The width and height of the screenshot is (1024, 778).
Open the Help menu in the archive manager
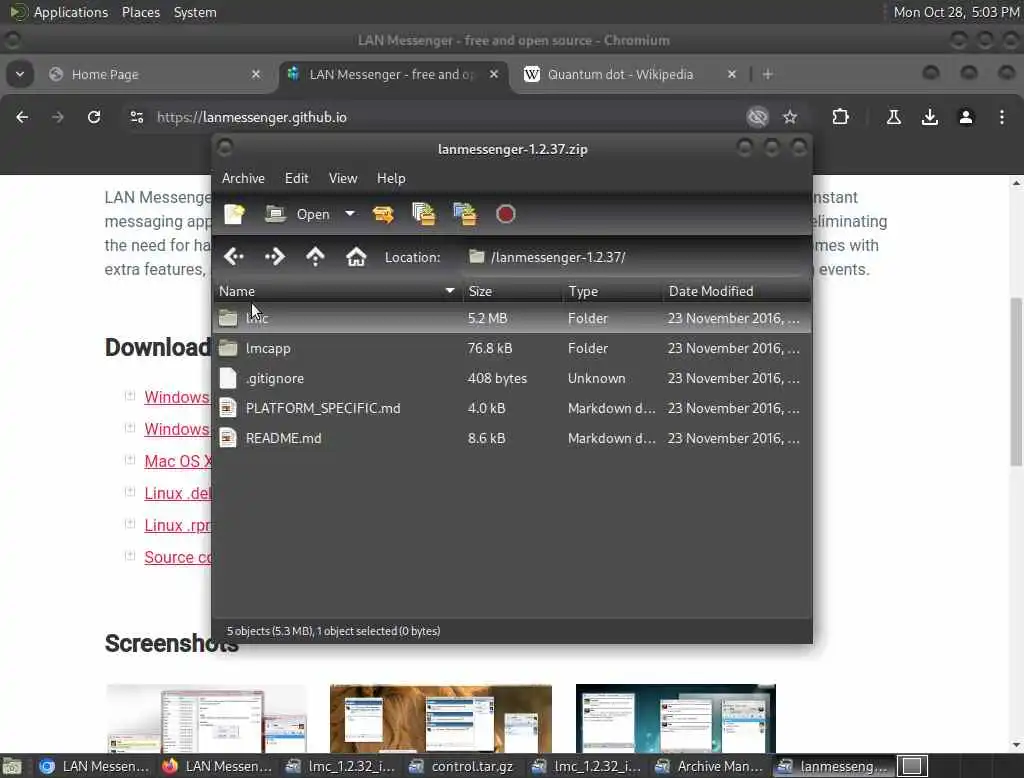pos(391,178)
